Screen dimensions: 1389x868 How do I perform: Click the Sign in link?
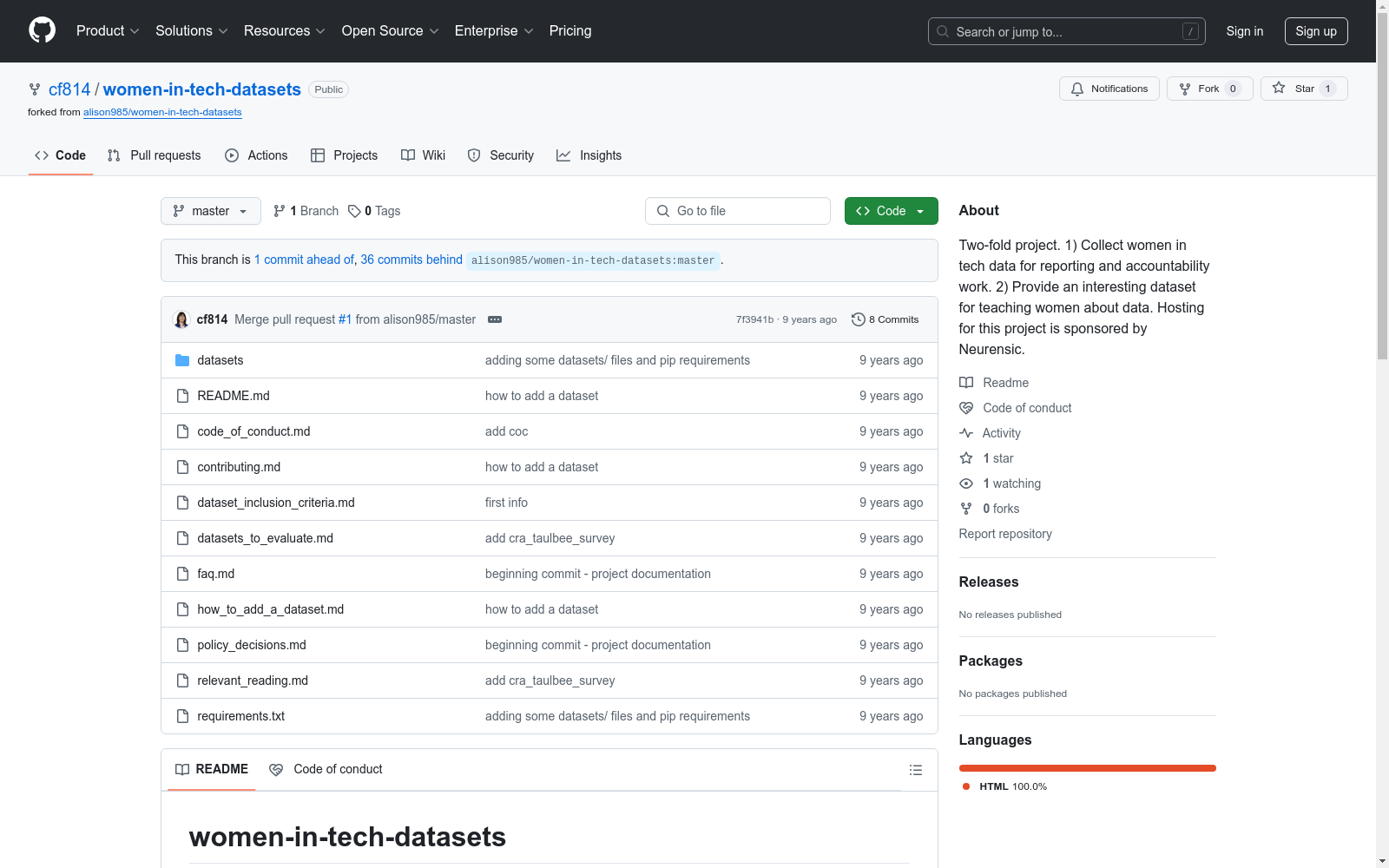pyautogui.click(x=1245, y=31)
